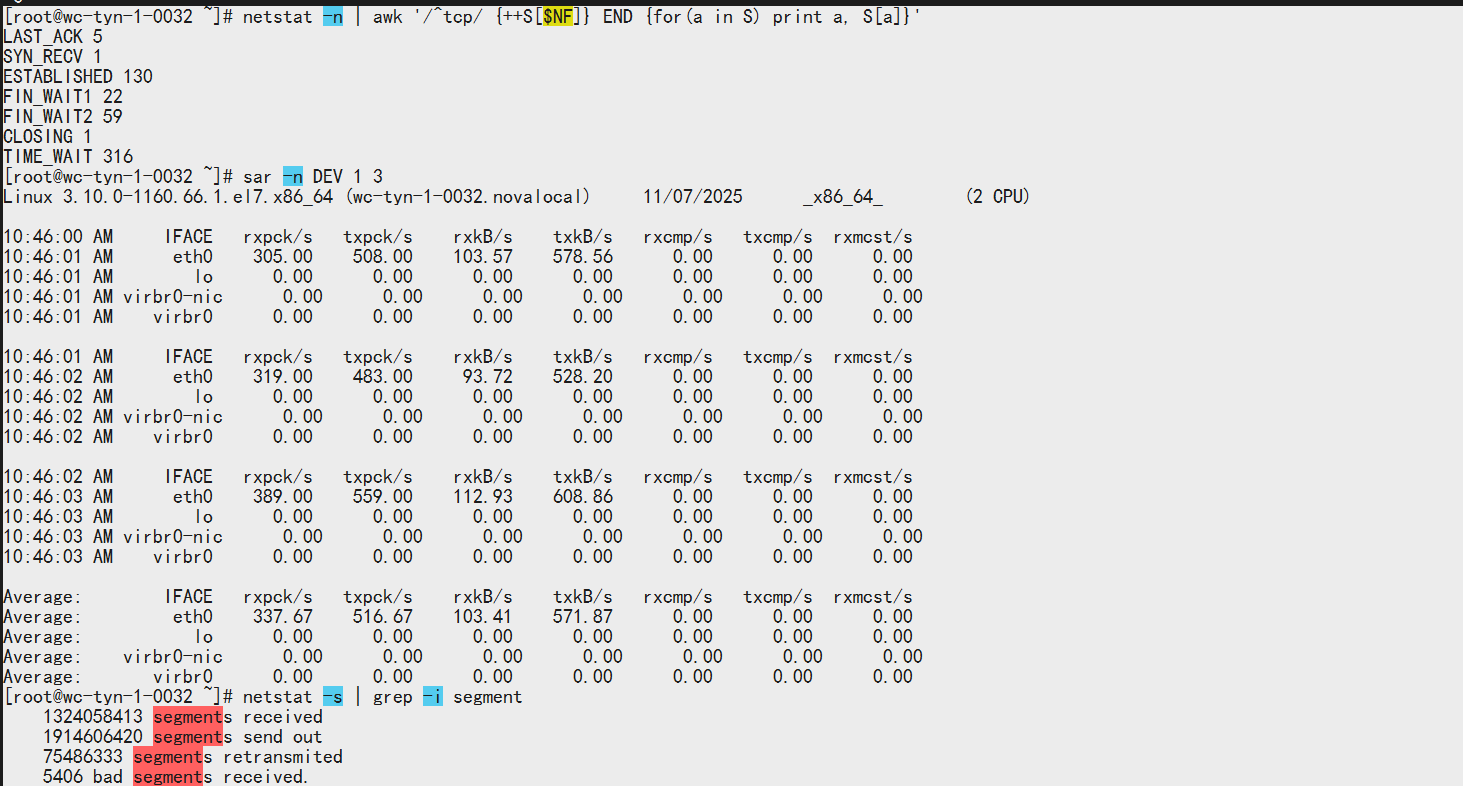The width and height of the screenshot is (1463, 786).
Task: Click the "FIN_WAIT2 59" line
Action: point(63,117)
